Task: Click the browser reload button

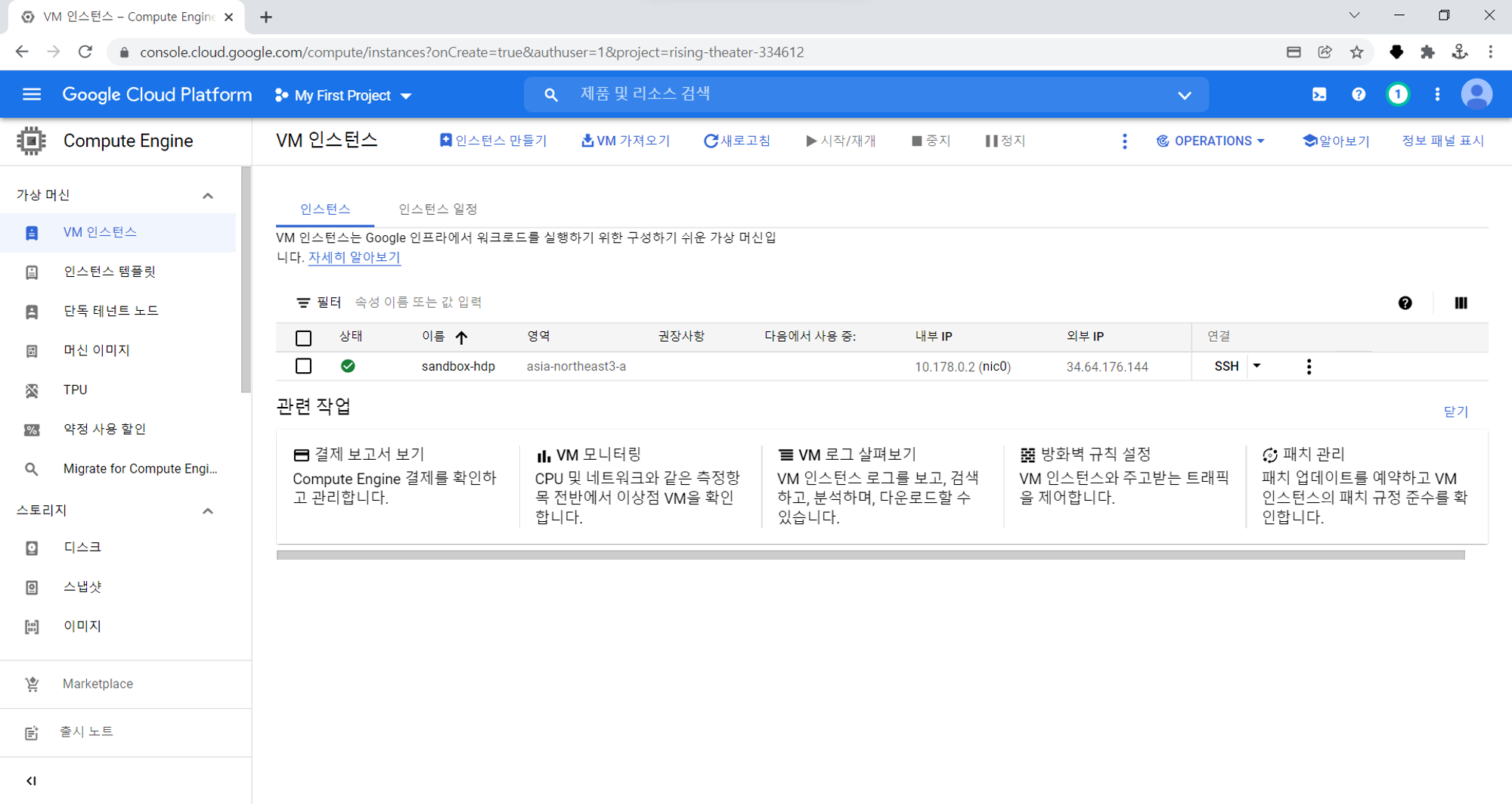Action: (85, 51)
